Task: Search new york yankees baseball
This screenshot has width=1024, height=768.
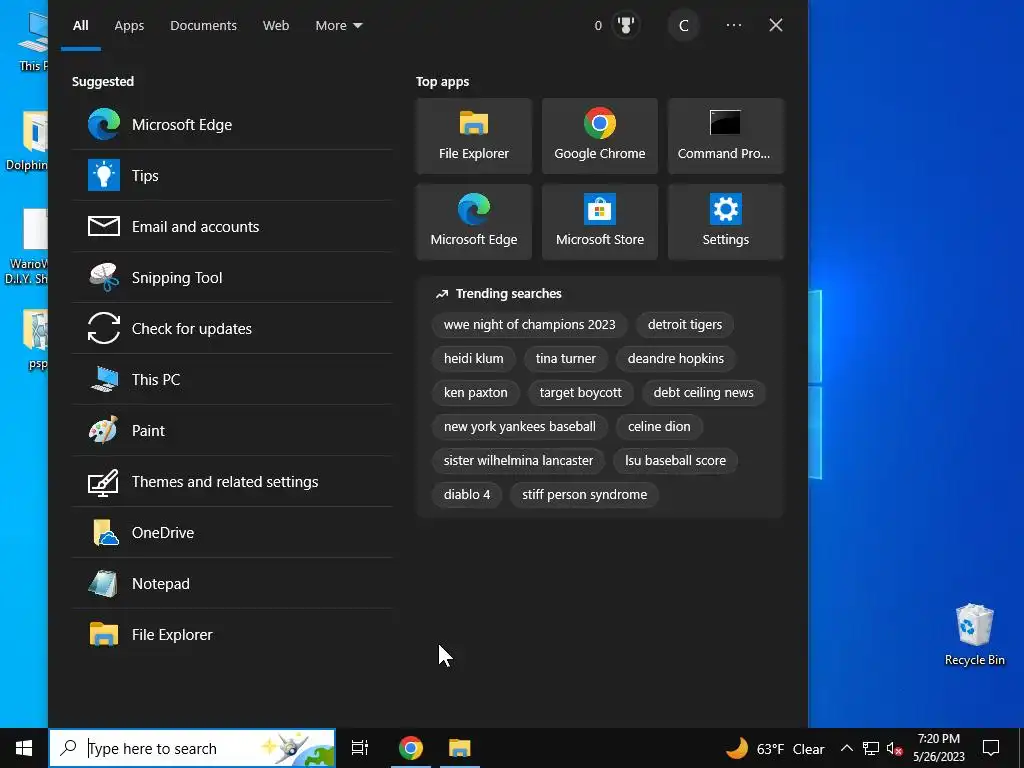Action: click(520, 426)
